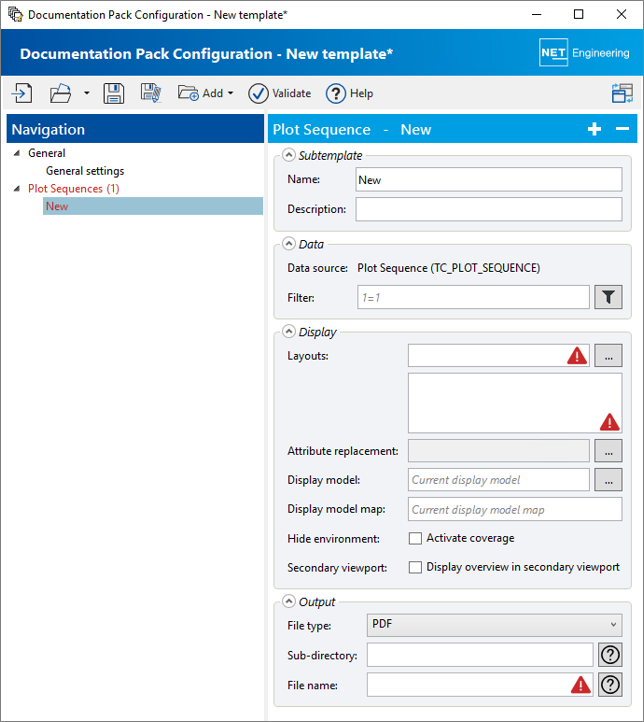Open the dropdown arrow next to open folder
The width and height of the screenshot is (644, 722).
coord(87,93)
